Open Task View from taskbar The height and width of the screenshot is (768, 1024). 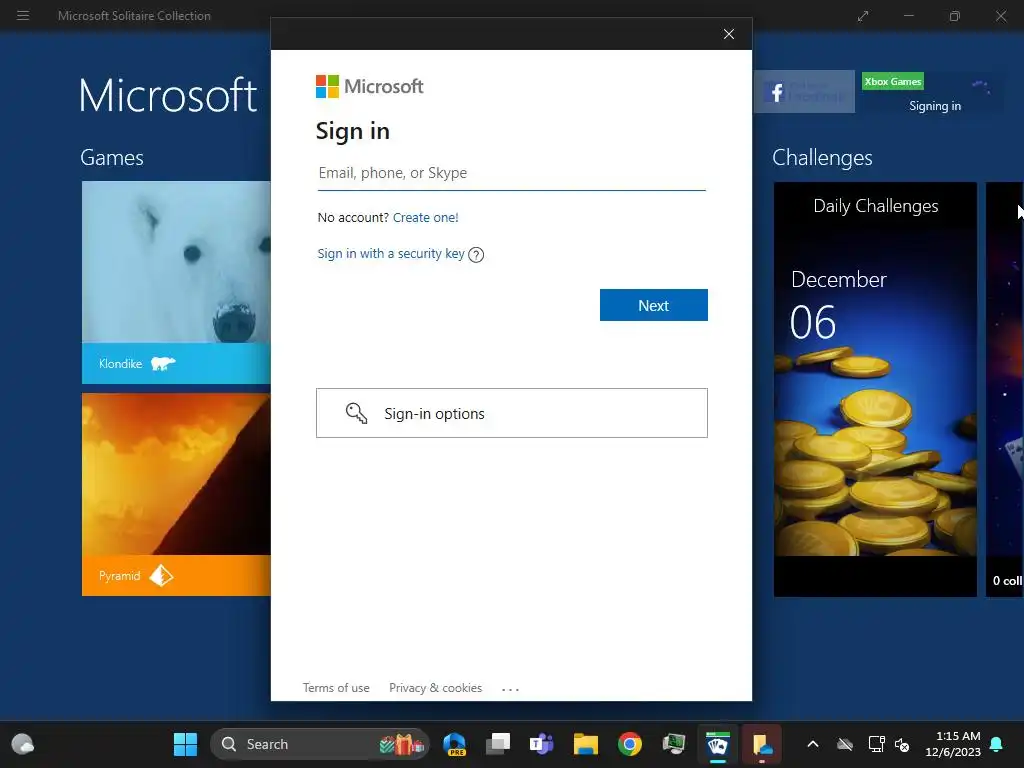498,744
